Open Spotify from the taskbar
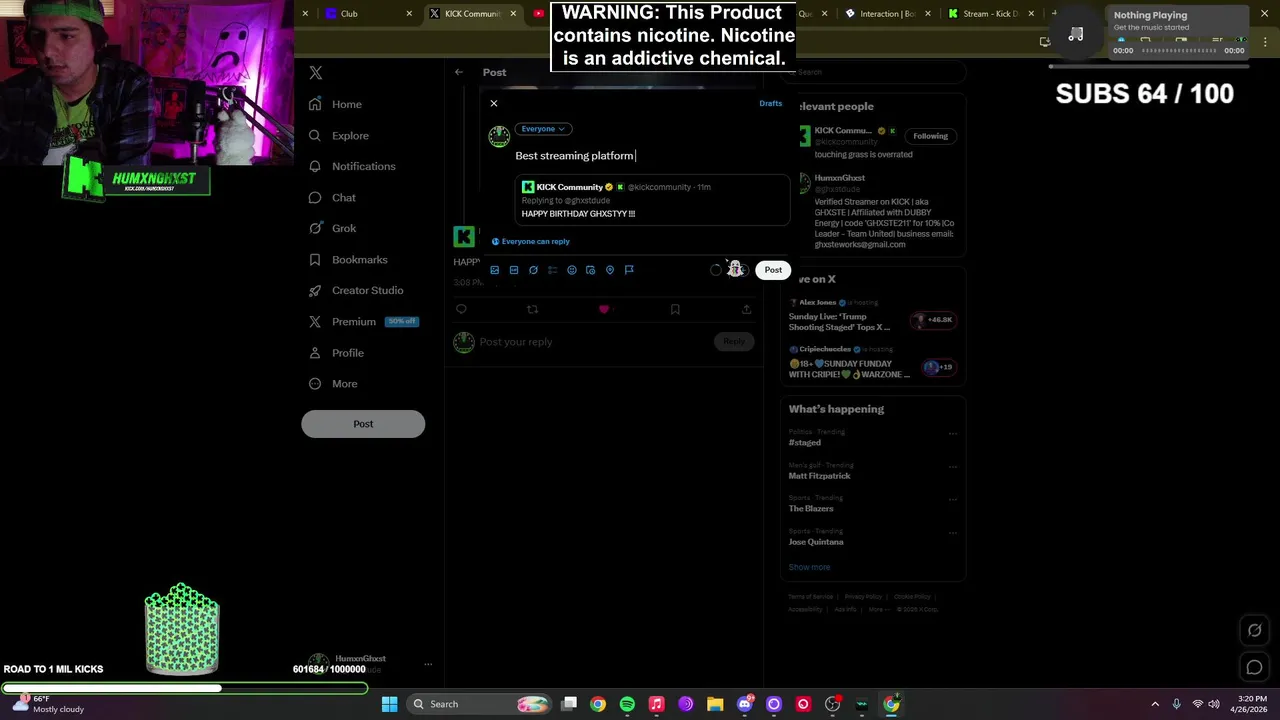This screenshot has width=1280, height=720. 627,704
